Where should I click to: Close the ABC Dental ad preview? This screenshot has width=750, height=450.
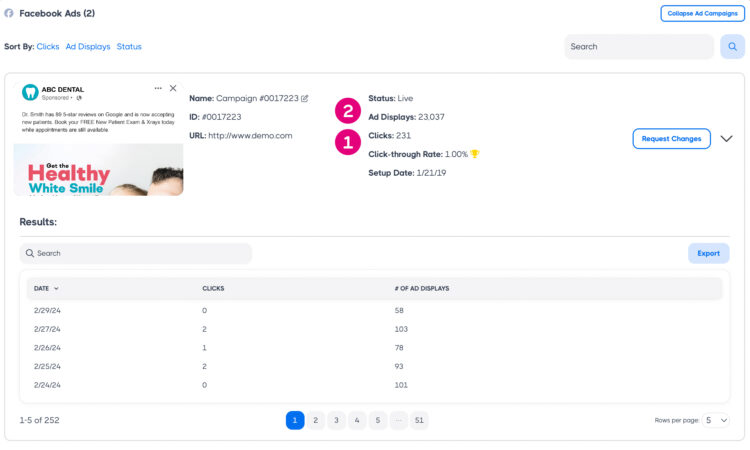(173, 88)
